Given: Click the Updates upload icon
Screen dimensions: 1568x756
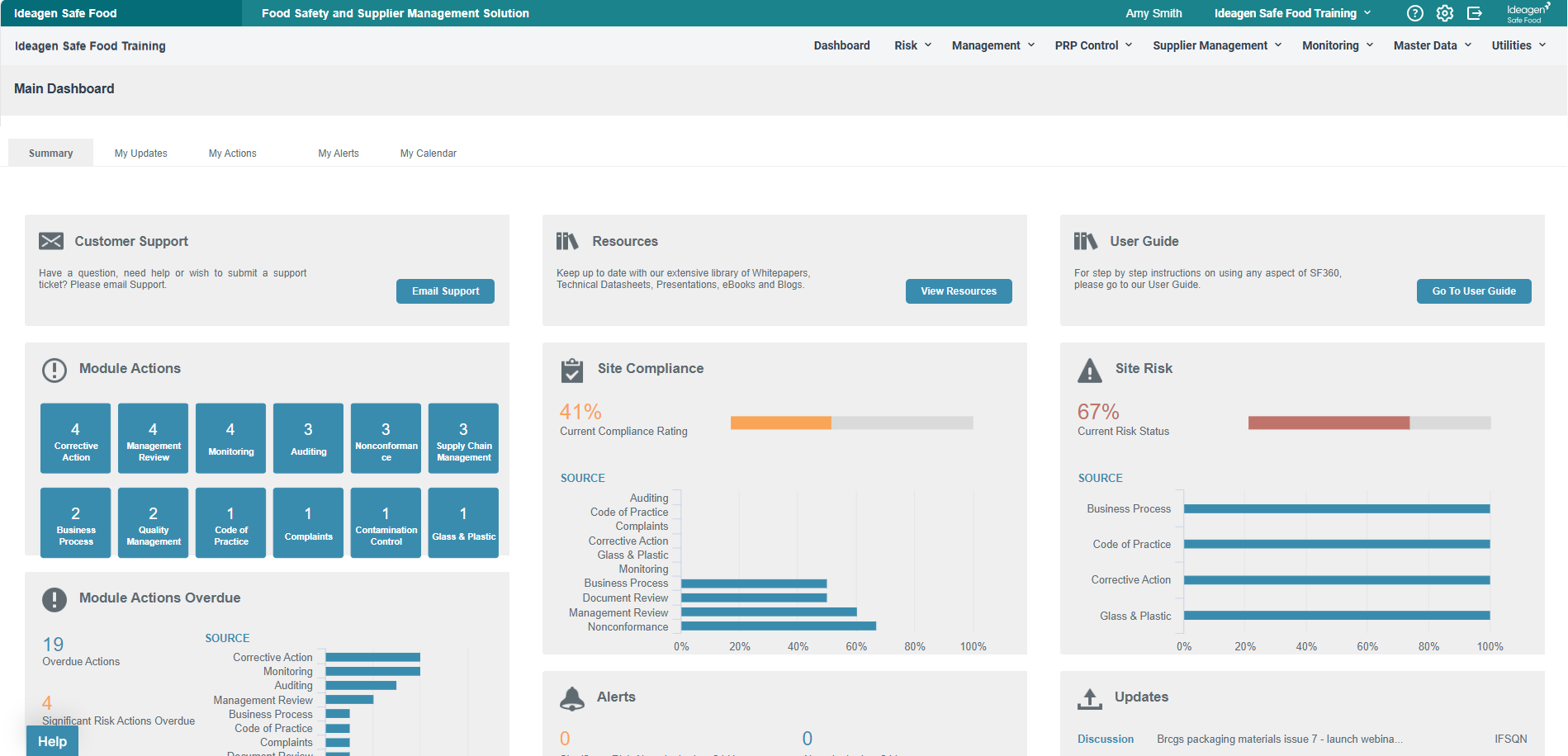Looking at the screenshot, I should [x=1089, y=699].
